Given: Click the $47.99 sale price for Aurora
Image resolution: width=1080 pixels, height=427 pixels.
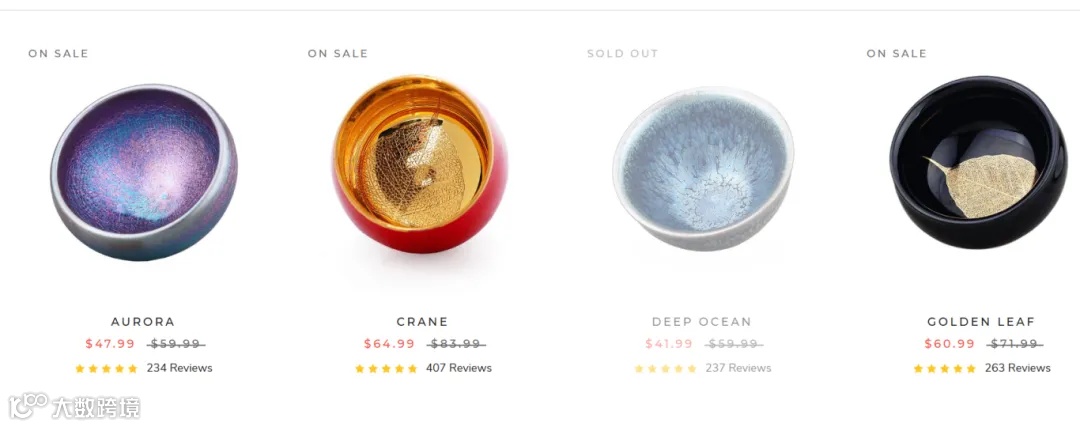Looking at the screenshot, I should (110, 344).
